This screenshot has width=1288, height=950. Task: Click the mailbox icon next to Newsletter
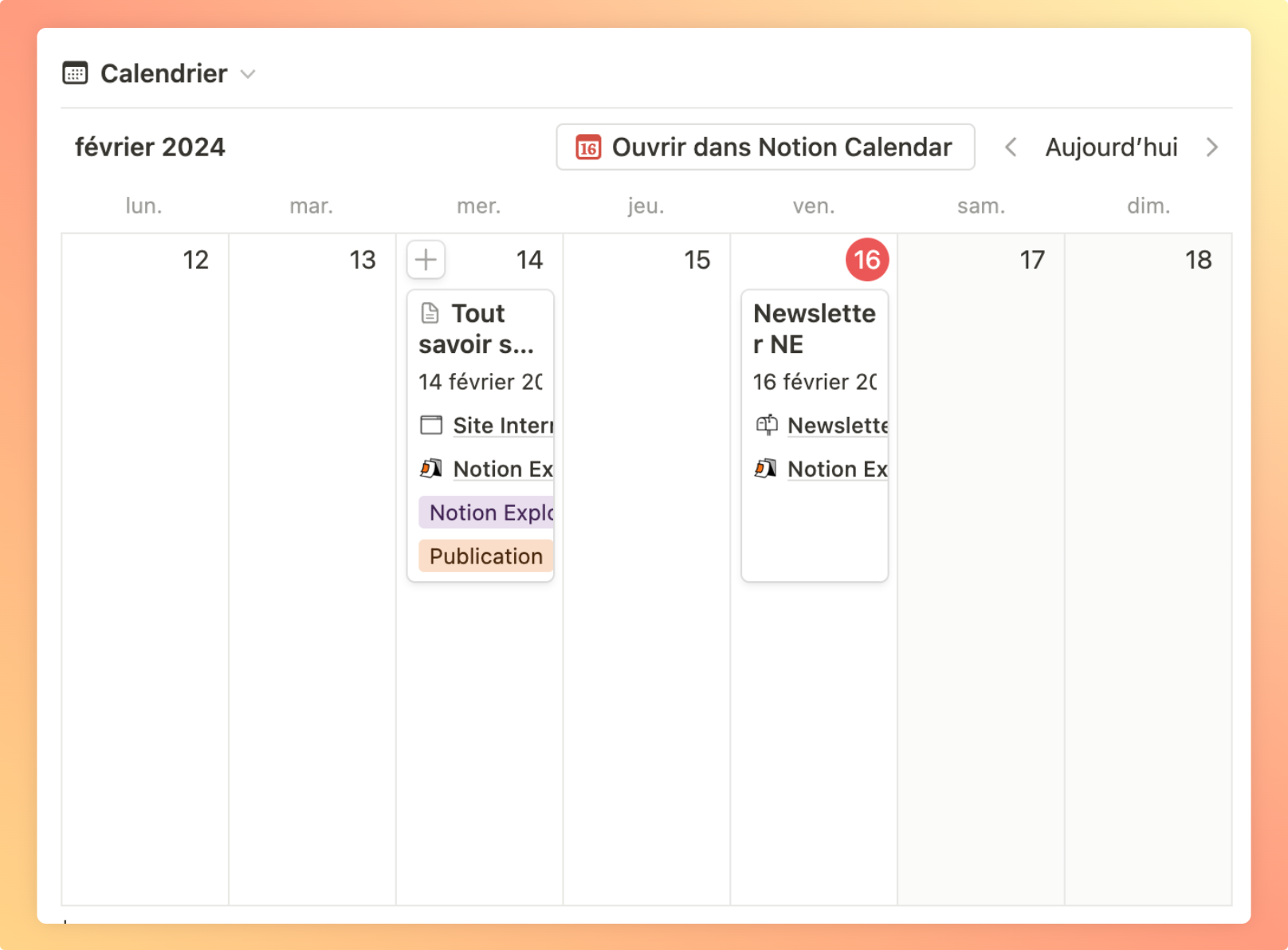pyautogui.click(x=766, y=426)
